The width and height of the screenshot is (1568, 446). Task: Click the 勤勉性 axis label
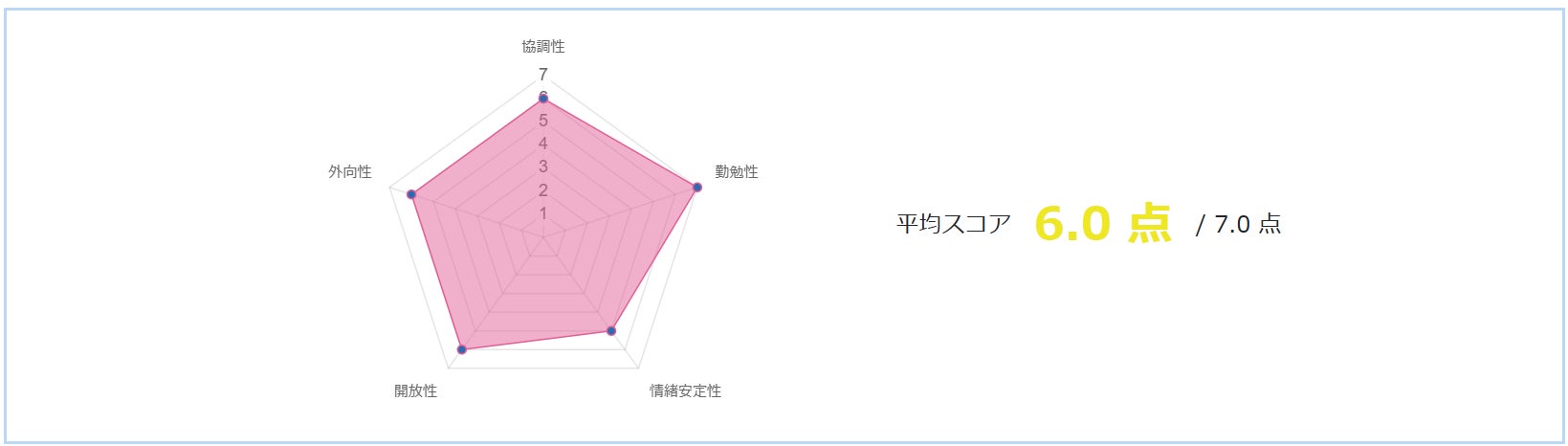click(x=736, y=171)
